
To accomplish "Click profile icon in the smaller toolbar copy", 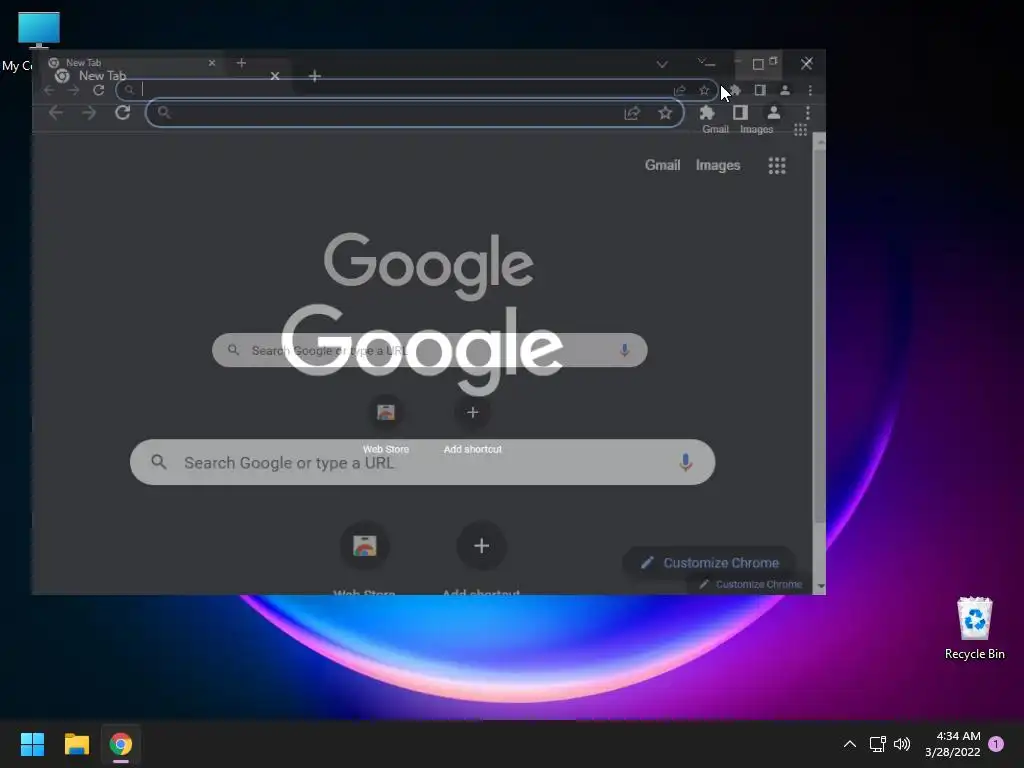I will pyautogui.click(x=785, y=90).
